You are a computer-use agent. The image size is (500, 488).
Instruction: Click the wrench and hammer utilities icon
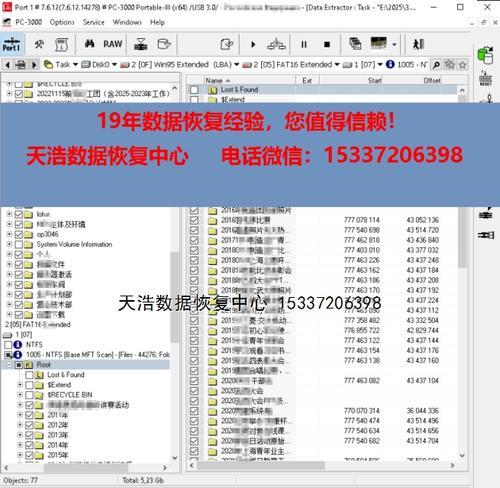[39, 44]
